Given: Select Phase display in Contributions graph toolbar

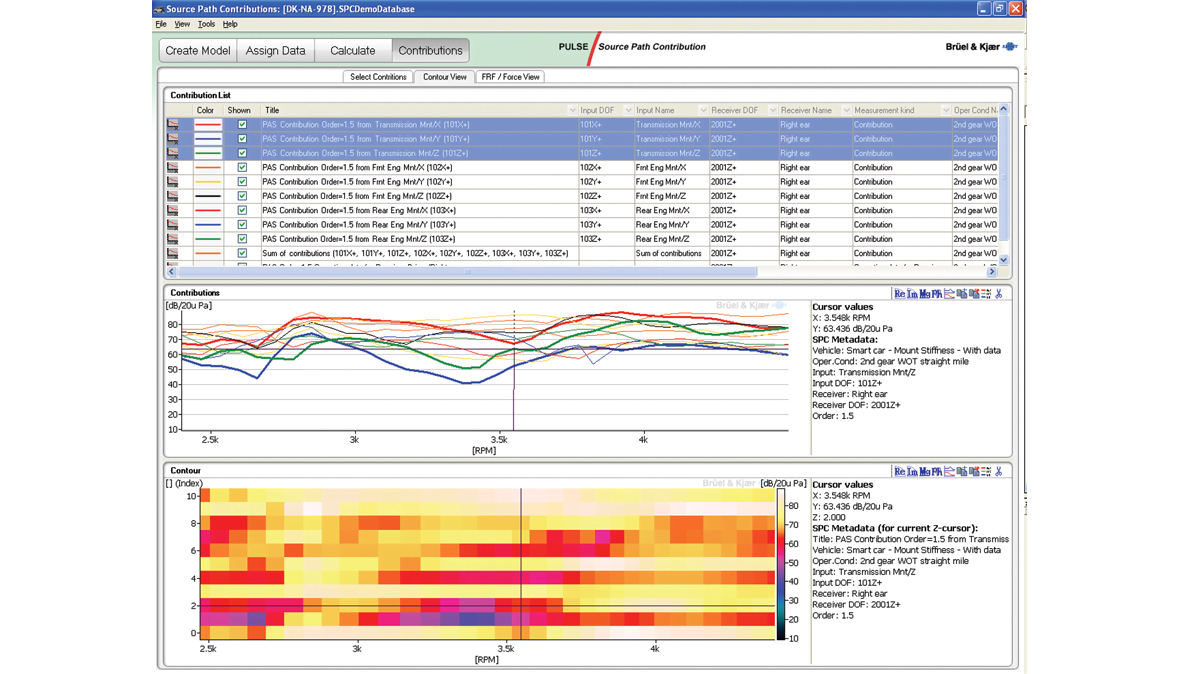Looking at the screenshot, I should coord(936,293).
